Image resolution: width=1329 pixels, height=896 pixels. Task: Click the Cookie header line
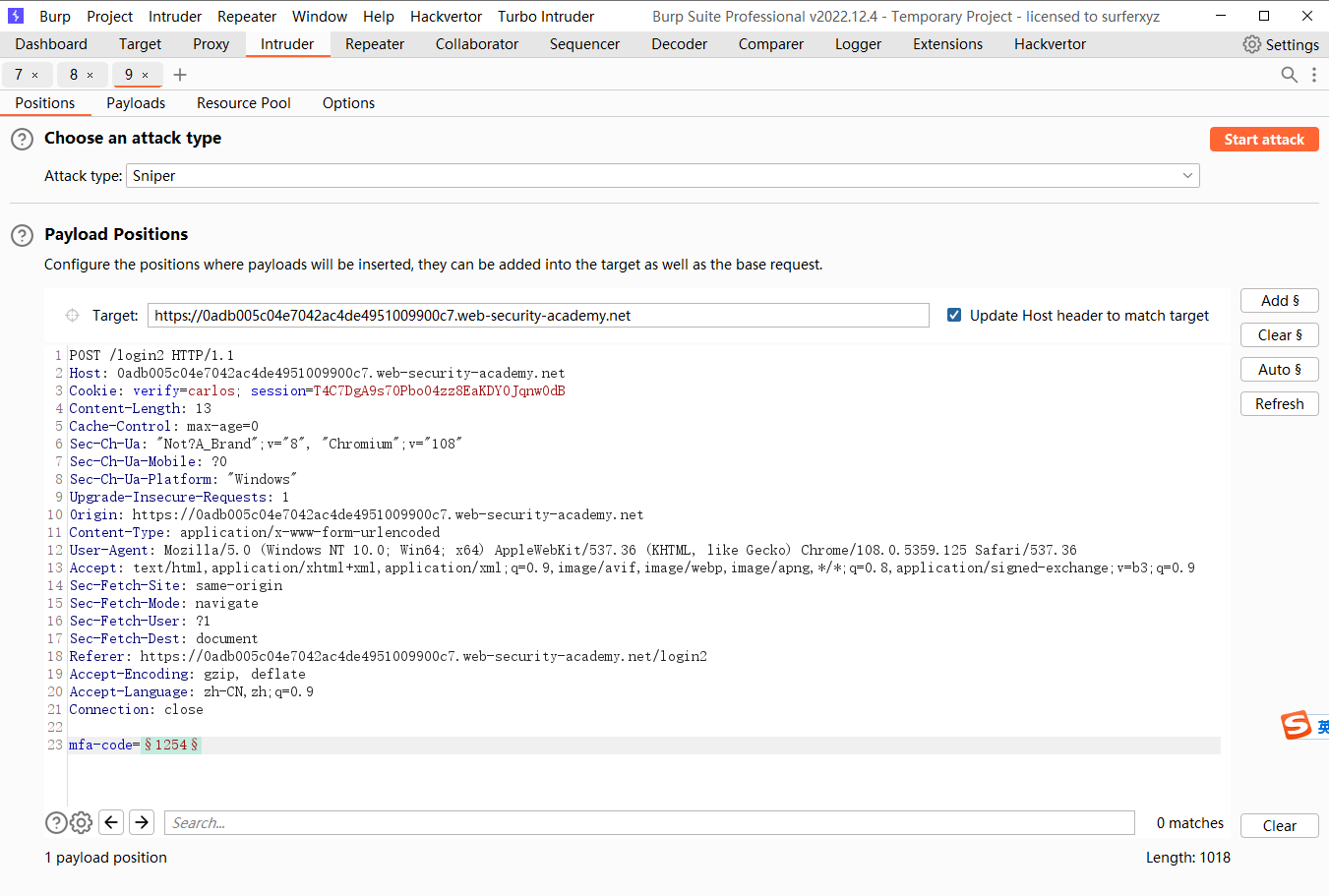[x=317, y=391]
